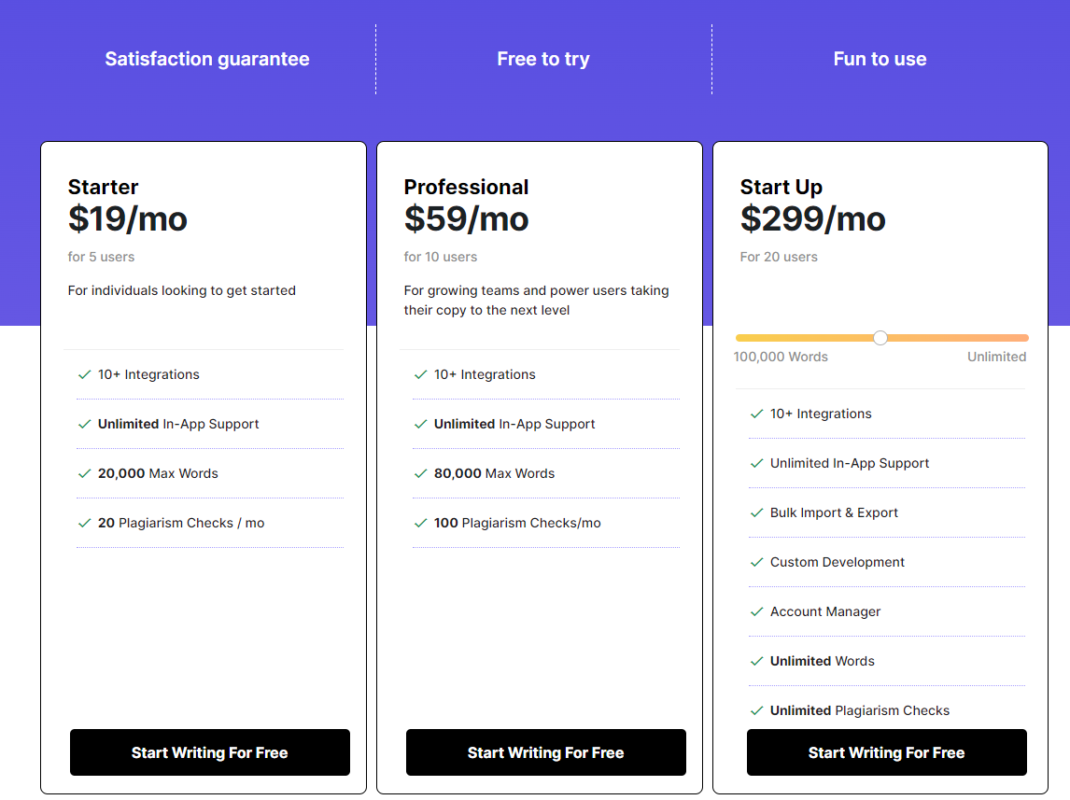Click checkmark next to 80,000 Max Words
This screenshot has width=1070, height=800.
coord(420,474)
